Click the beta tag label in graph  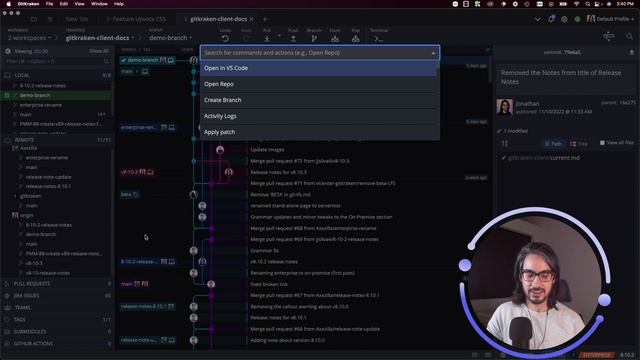(130, 194)
